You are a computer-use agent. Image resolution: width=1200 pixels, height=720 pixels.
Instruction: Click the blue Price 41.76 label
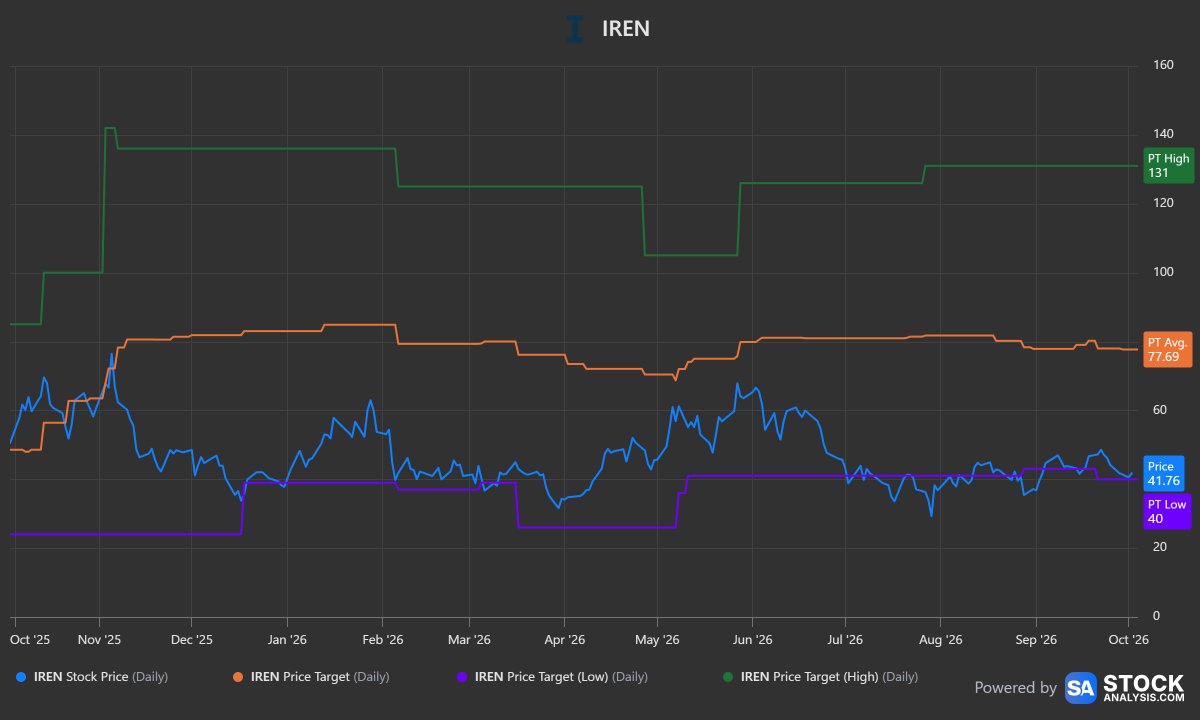[1163, 474]
